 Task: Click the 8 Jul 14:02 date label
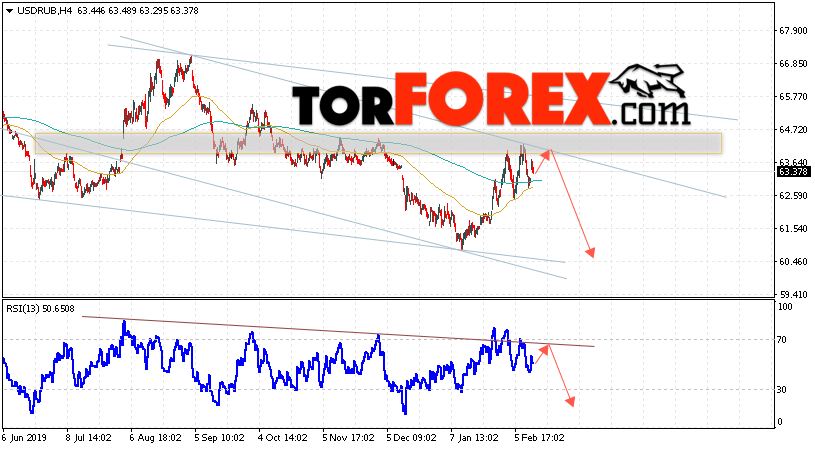coord(89,438)
